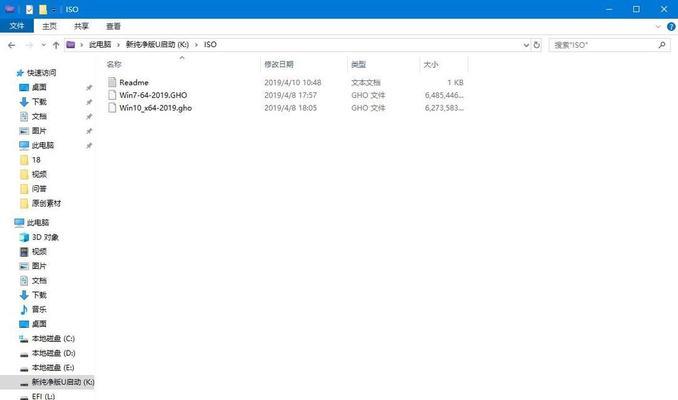Image resolution: width=678 pixels, height=400 pixels.
Task: Select the Win10_x64-2019.gho file name
Action: [x=156, y=108]
